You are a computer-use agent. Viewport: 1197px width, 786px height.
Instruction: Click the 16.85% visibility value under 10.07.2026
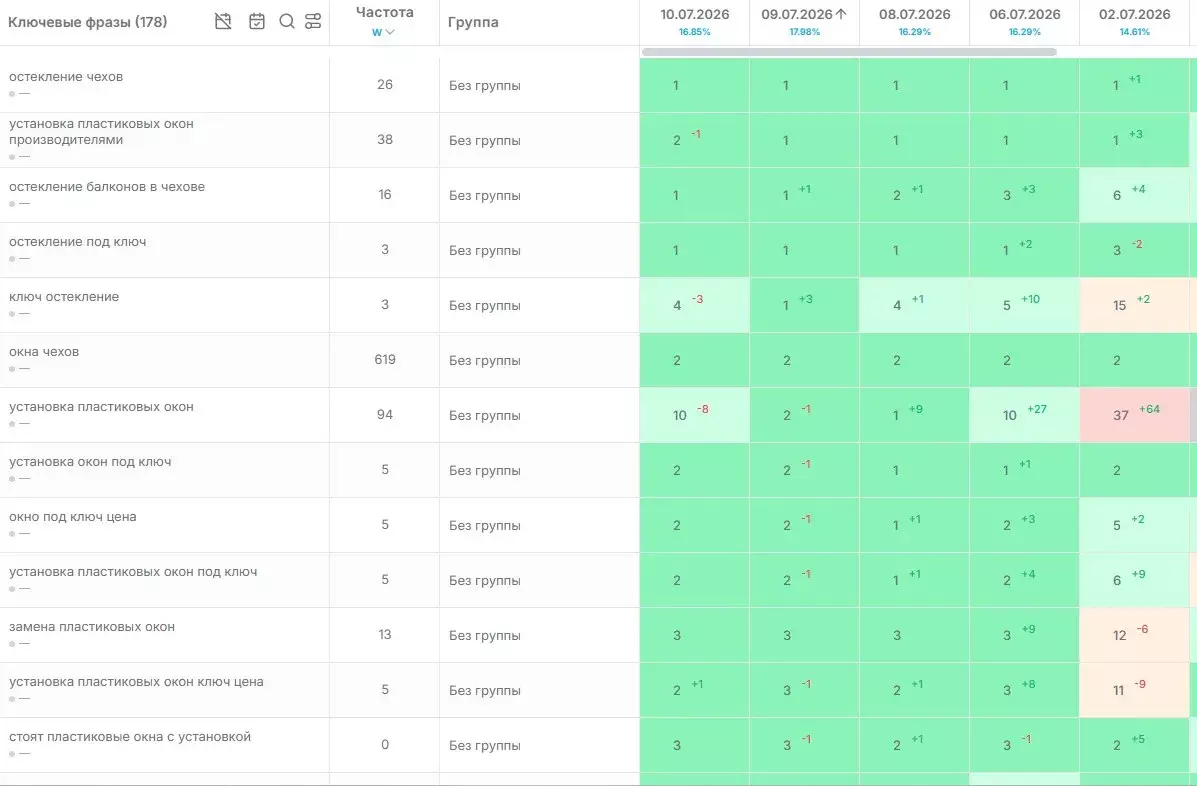pos(695,32)
